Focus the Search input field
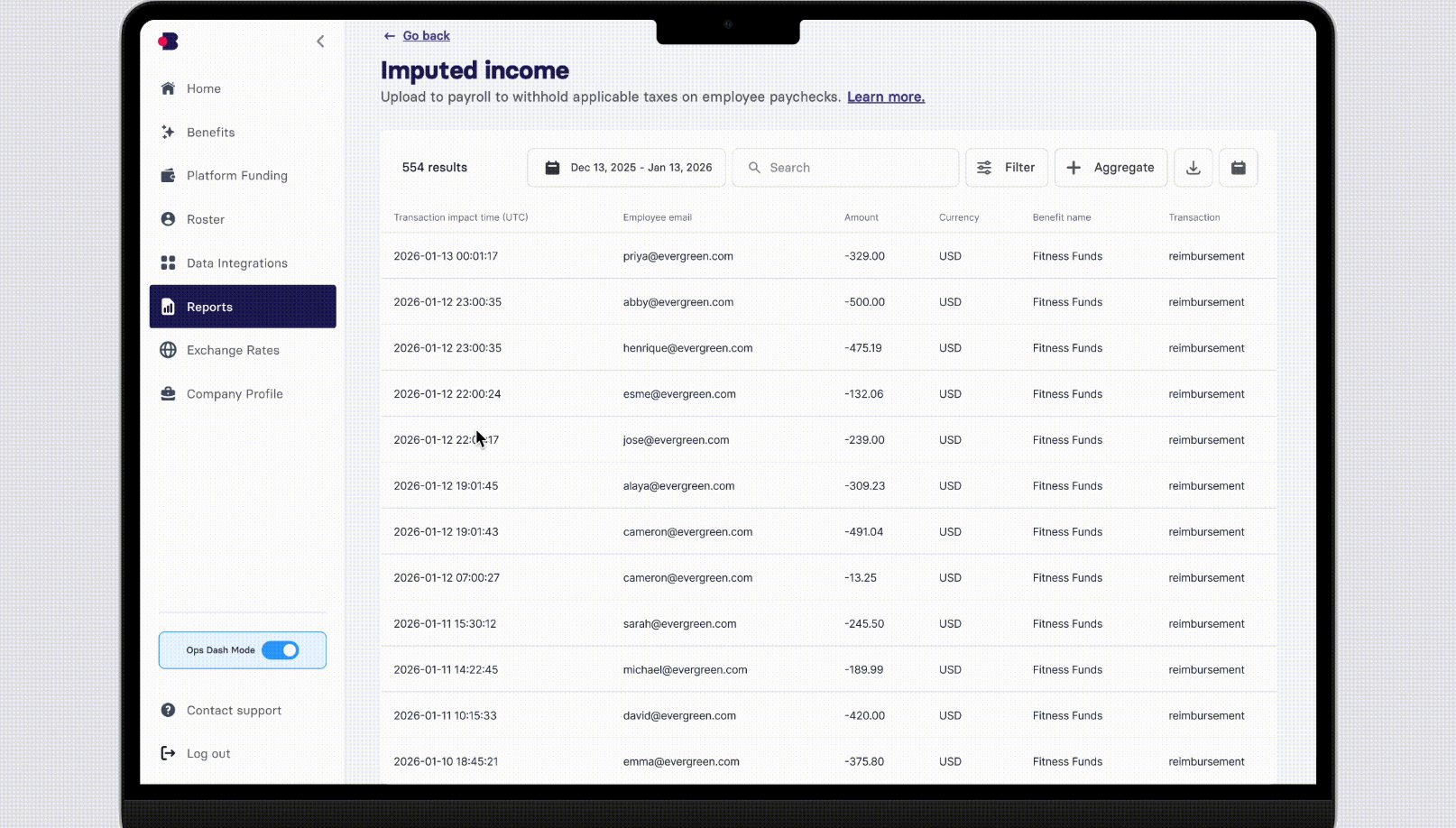 (846, 168)
